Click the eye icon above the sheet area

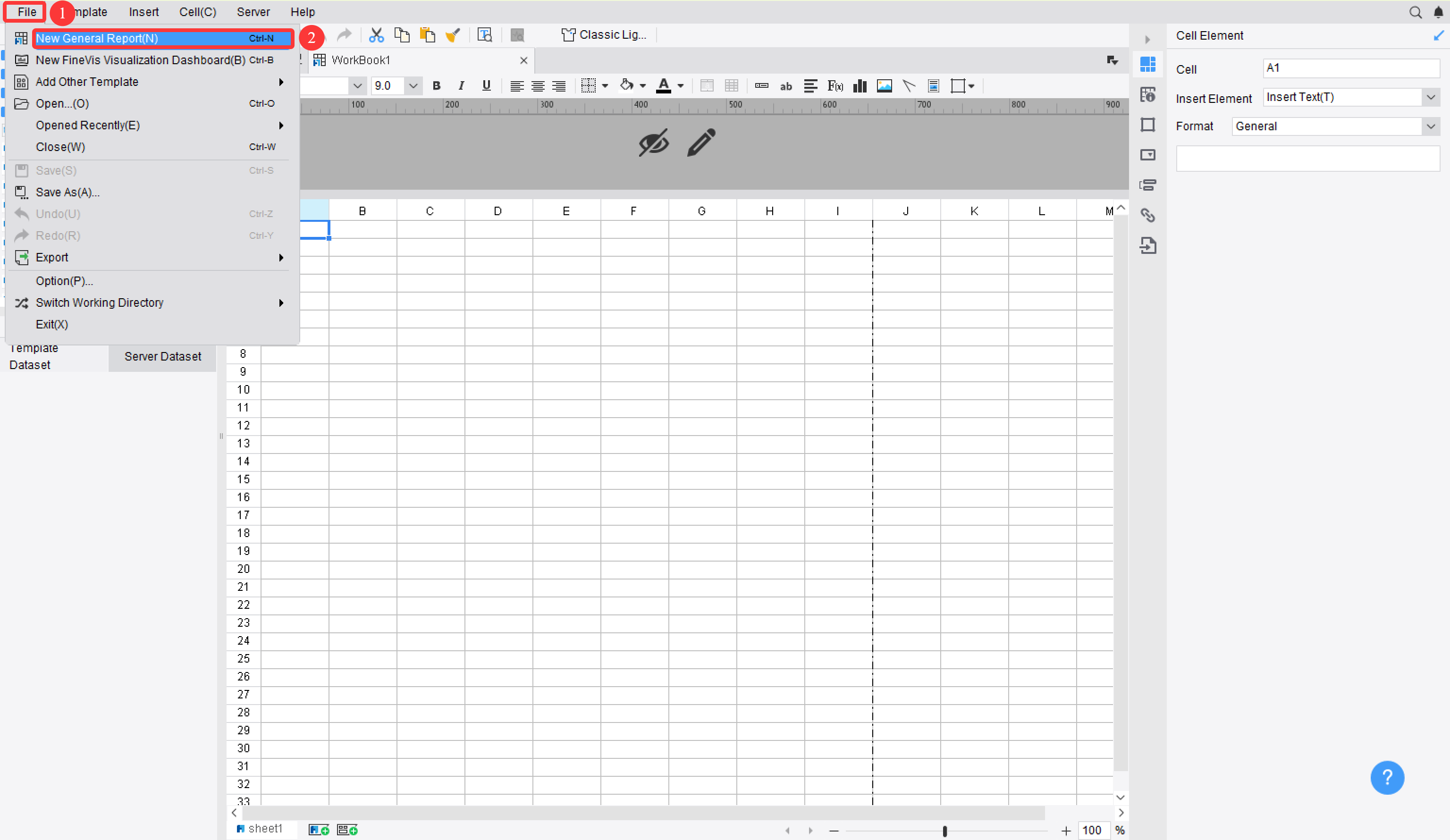[653, 143]
